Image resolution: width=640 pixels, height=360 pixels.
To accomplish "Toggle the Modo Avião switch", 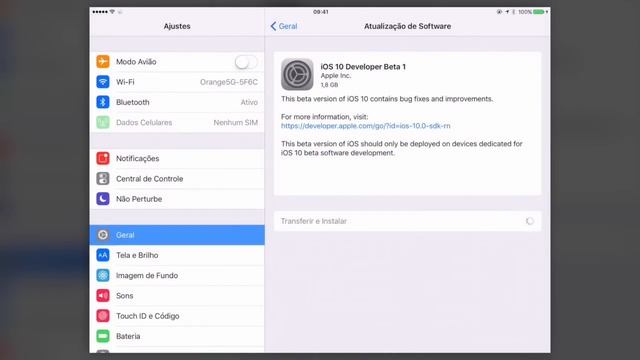I will (246, 62).
